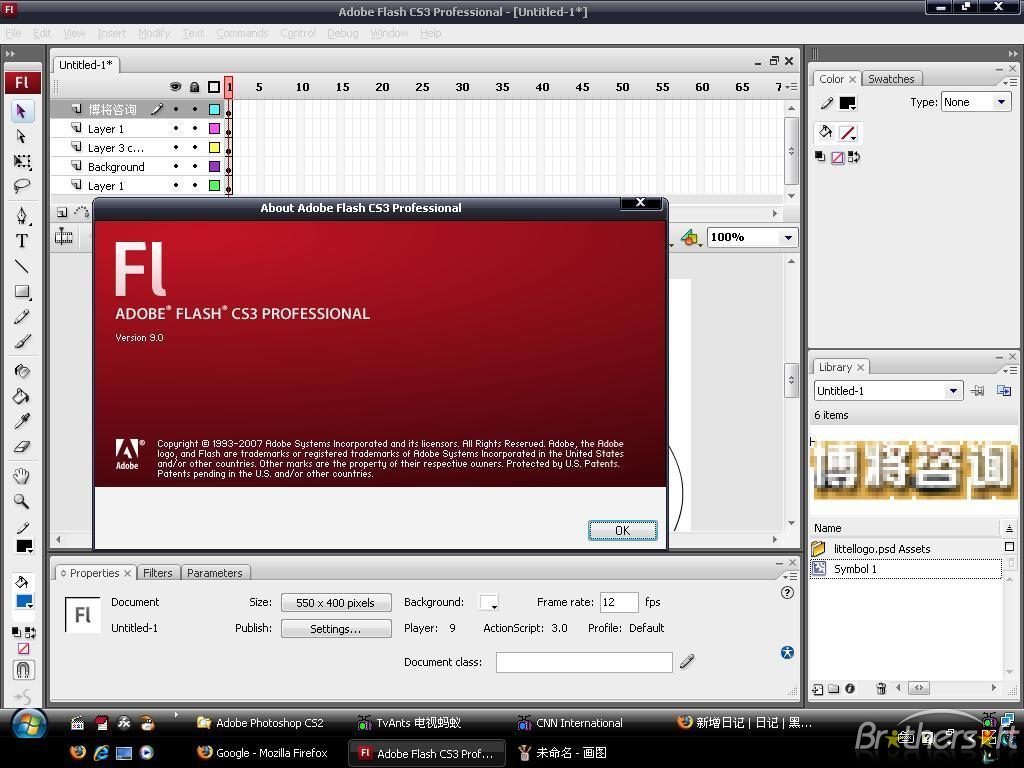
Task: Lock the '博将咨询' layer
Action: 195,109
